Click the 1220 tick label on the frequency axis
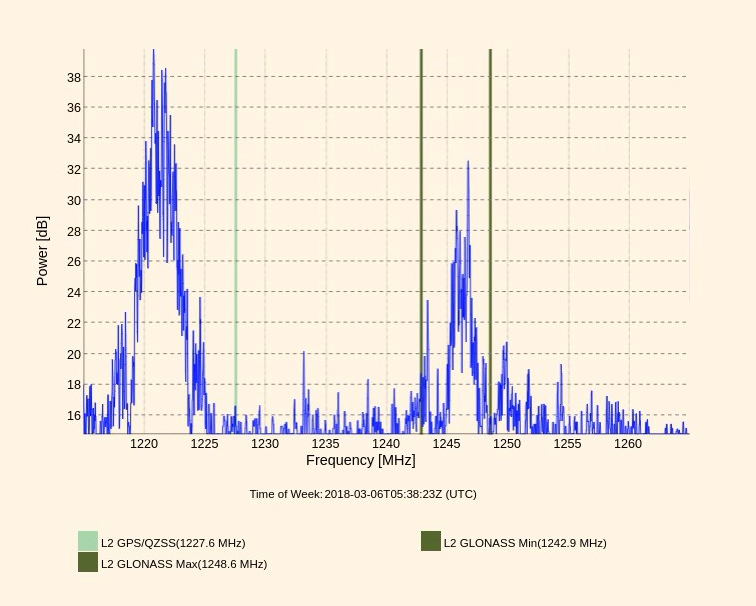 click(144, 443)
